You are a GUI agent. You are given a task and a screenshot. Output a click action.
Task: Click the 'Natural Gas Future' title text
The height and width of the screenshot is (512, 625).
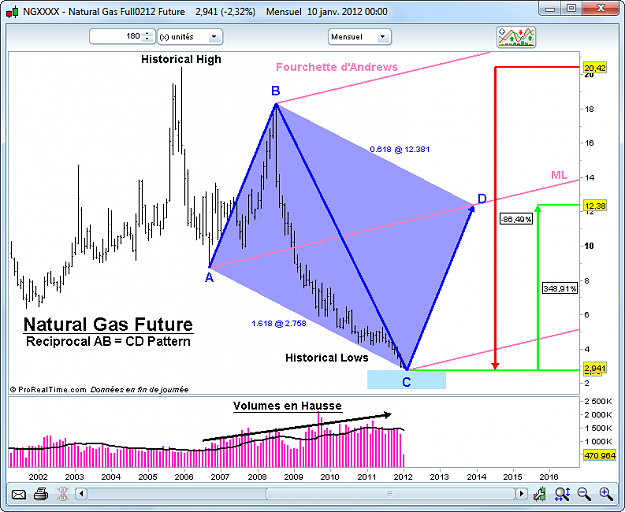coord(108,324)
